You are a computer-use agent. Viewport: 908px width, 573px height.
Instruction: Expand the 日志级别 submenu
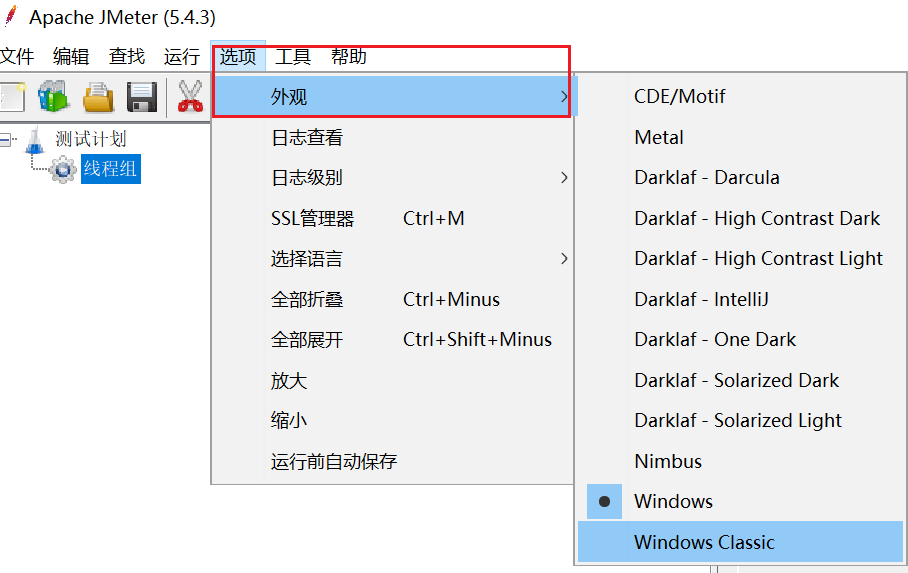click(306, 177)
